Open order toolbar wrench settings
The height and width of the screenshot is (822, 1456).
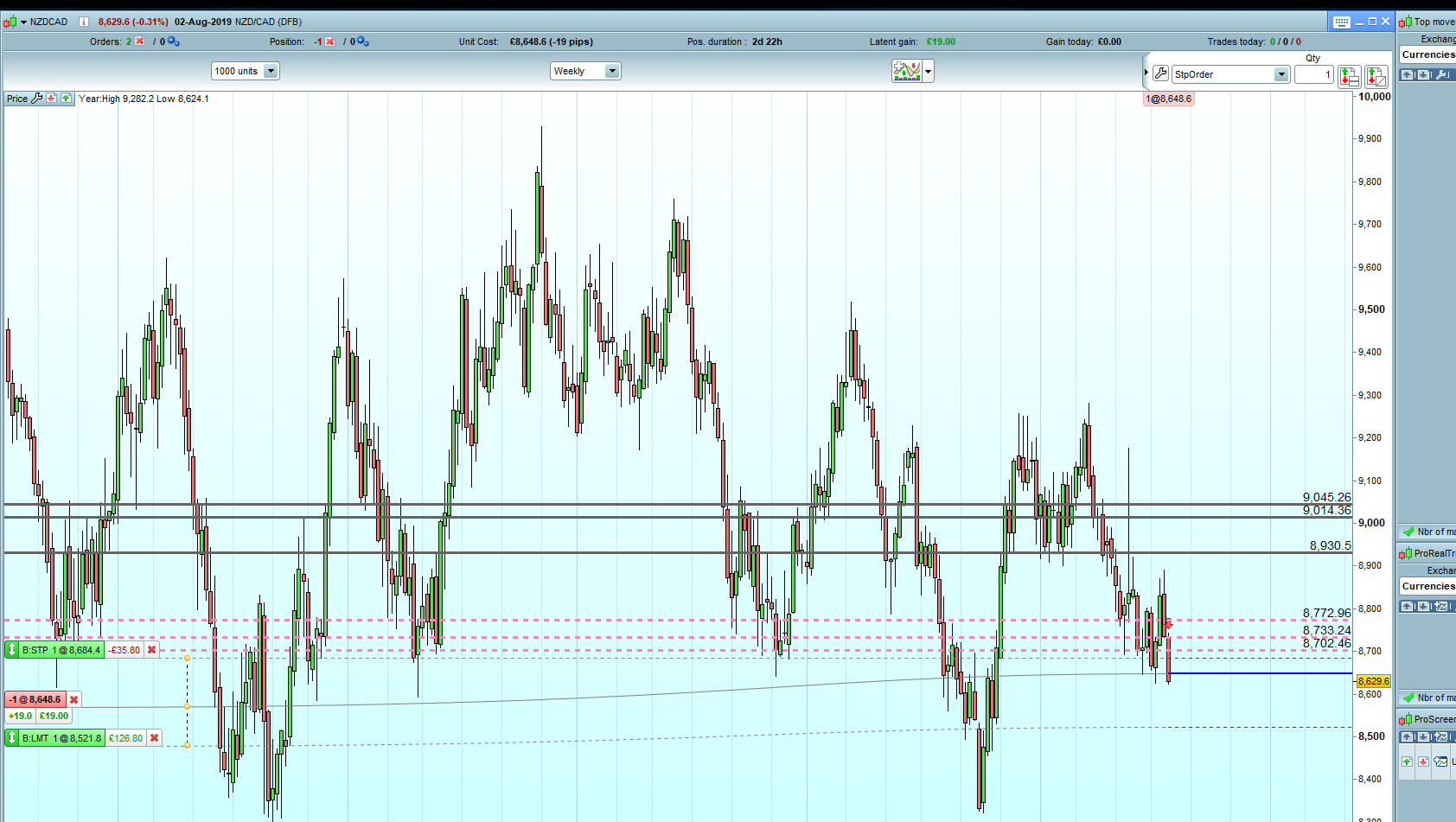1160,74
